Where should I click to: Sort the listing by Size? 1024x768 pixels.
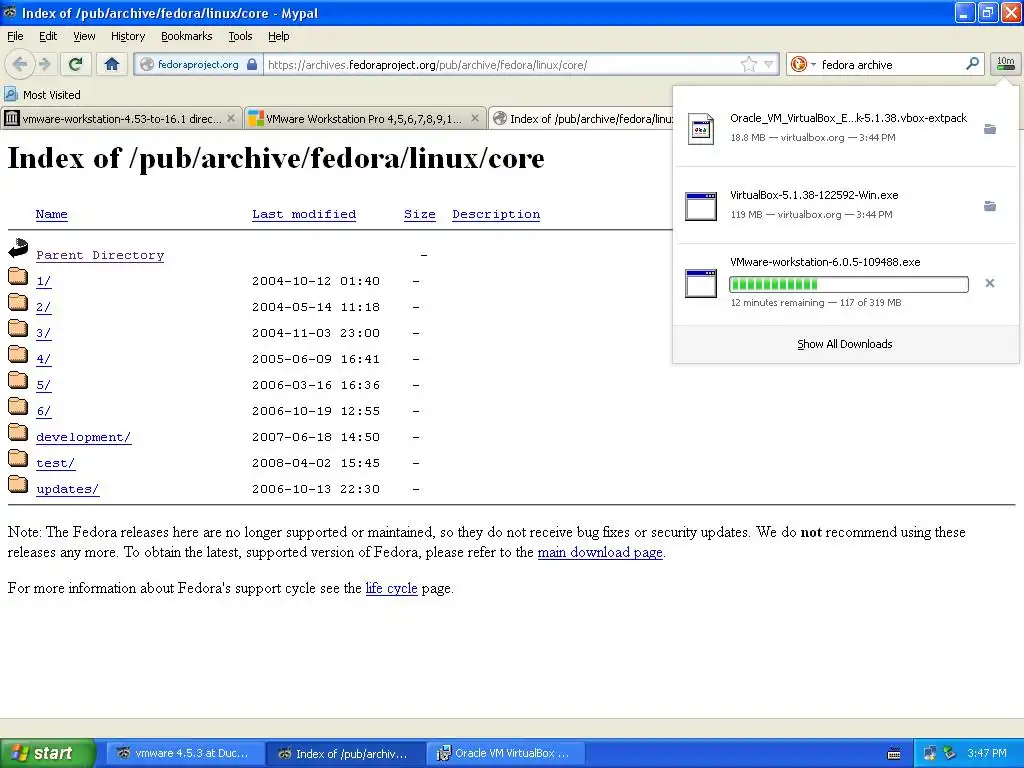pos(419,214)
